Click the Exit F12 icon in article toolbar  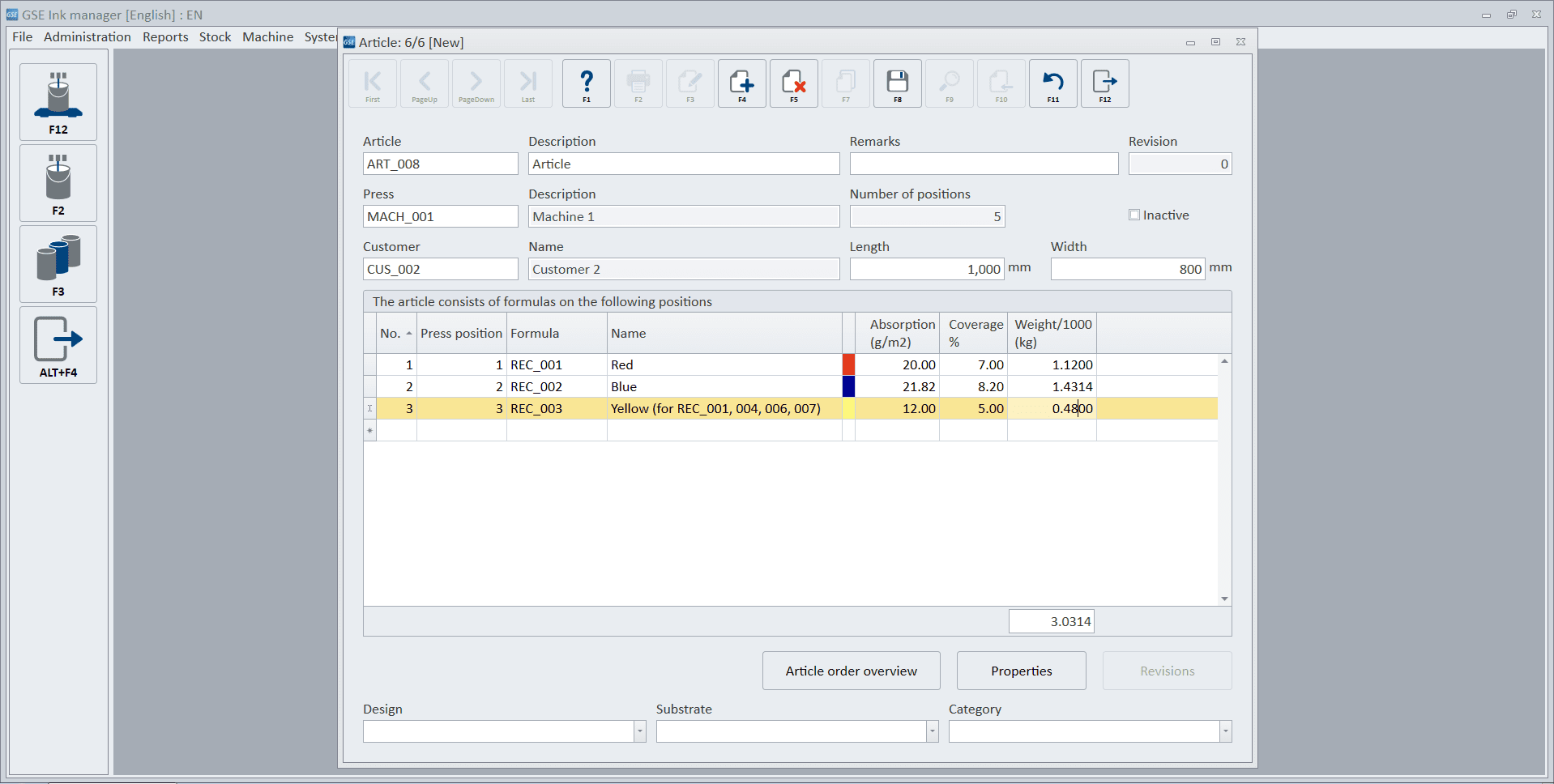point(1105,83)
